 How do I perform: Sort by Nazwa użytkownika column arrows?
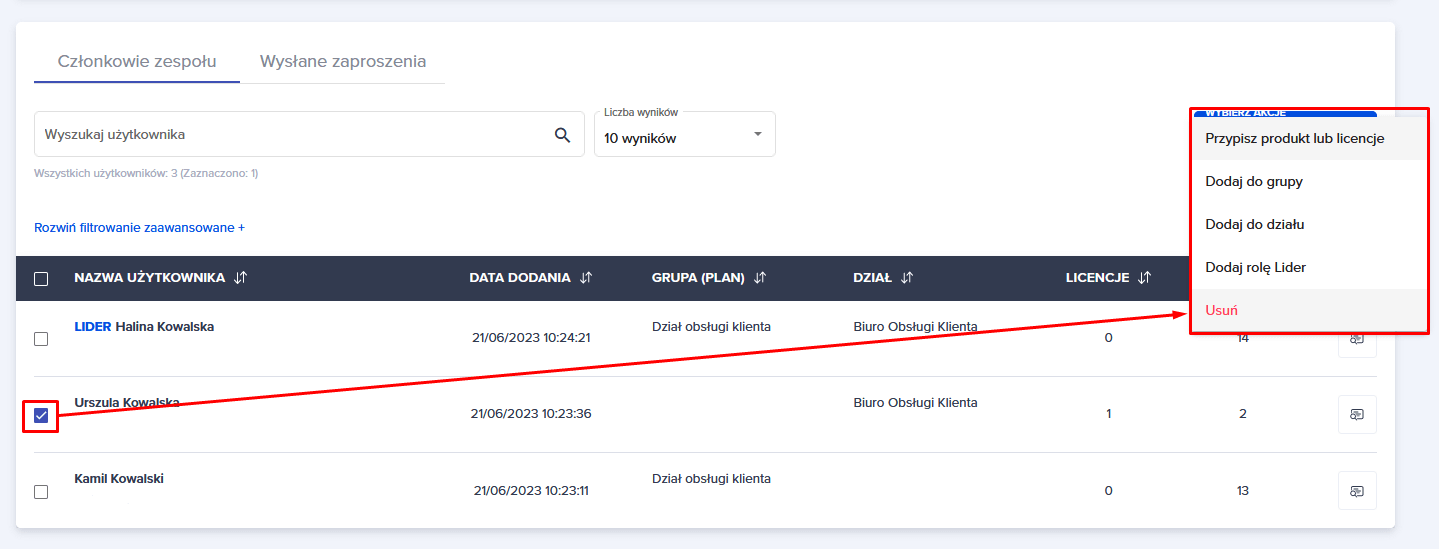coord(240,278)
